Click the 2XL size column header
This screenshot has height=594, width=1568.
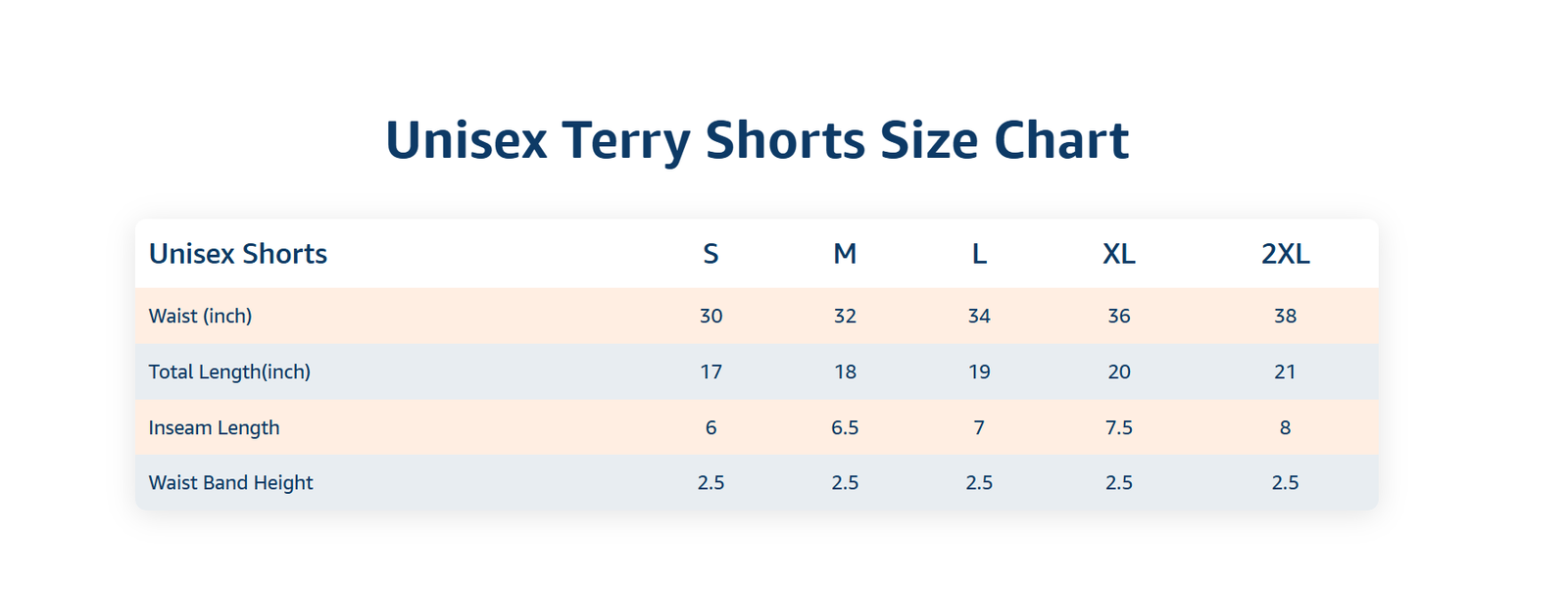coord(1285,254)
